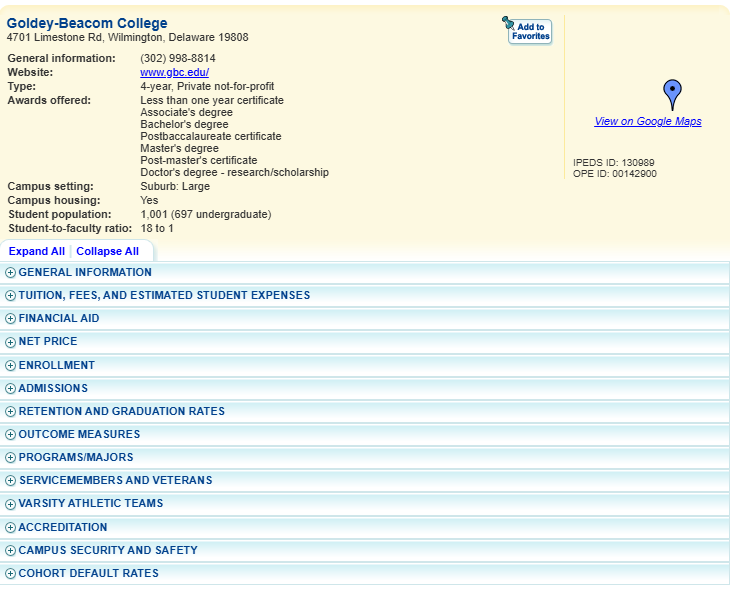
Task: Click 'Doctor's degree - research/scholarship' award
Action: tap(234, 172)
